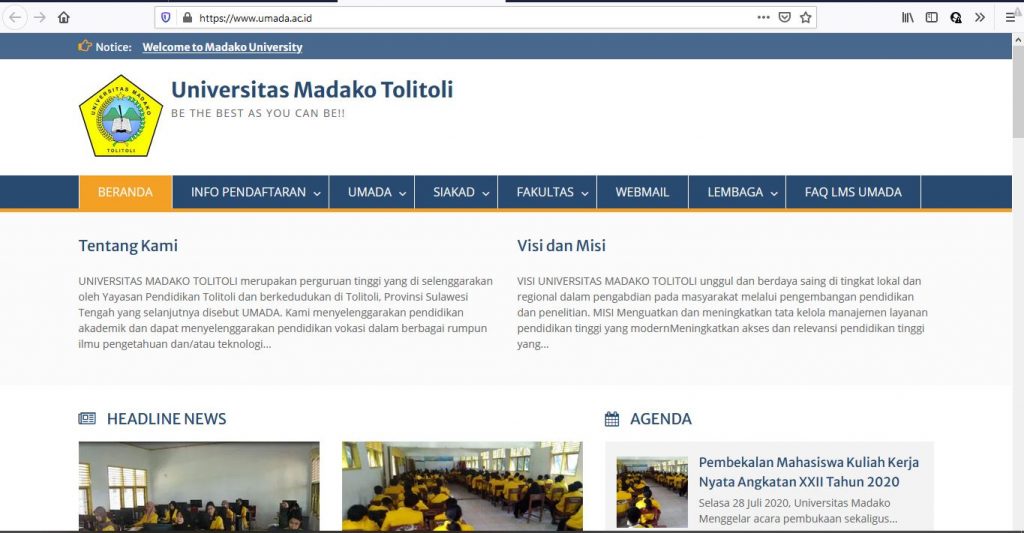Open the Firefox hamburger menu
This screenshot has height=533, width=1024.
[1010, 18]
